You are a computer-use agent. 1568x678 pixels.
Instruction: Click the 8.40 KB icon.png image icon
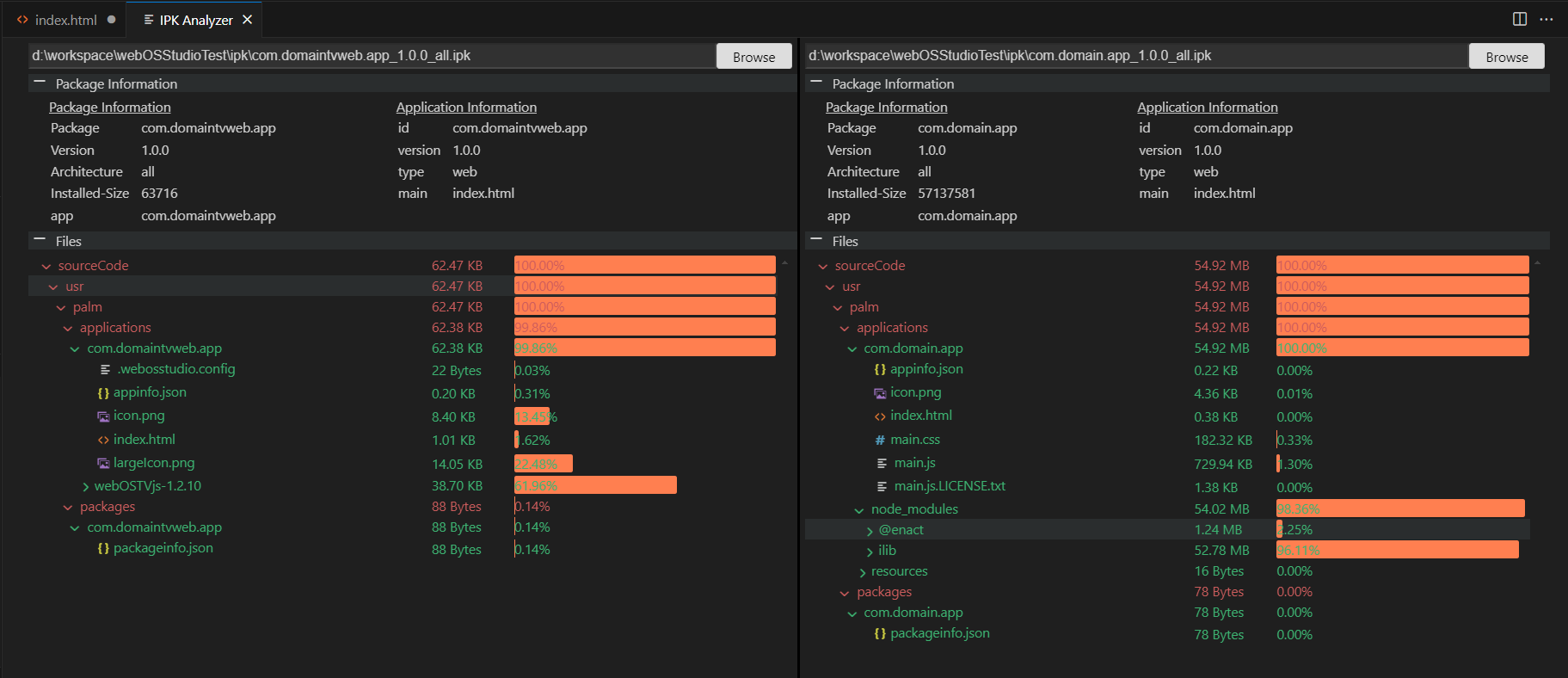(103, 416)
